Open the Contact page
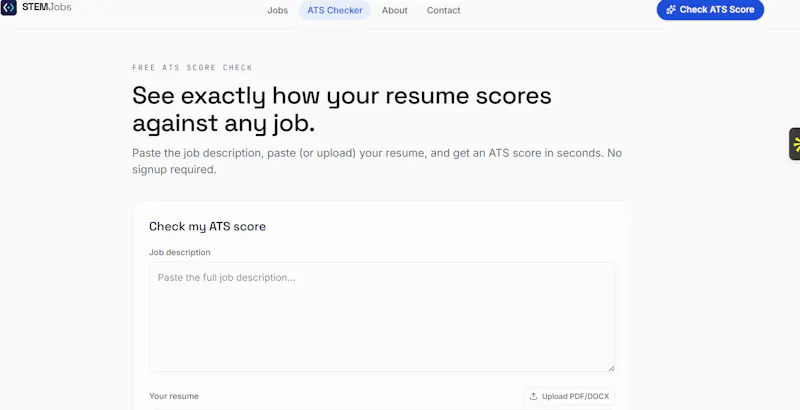The height and width of the screenshot is (410, 800). click(443, 10)
